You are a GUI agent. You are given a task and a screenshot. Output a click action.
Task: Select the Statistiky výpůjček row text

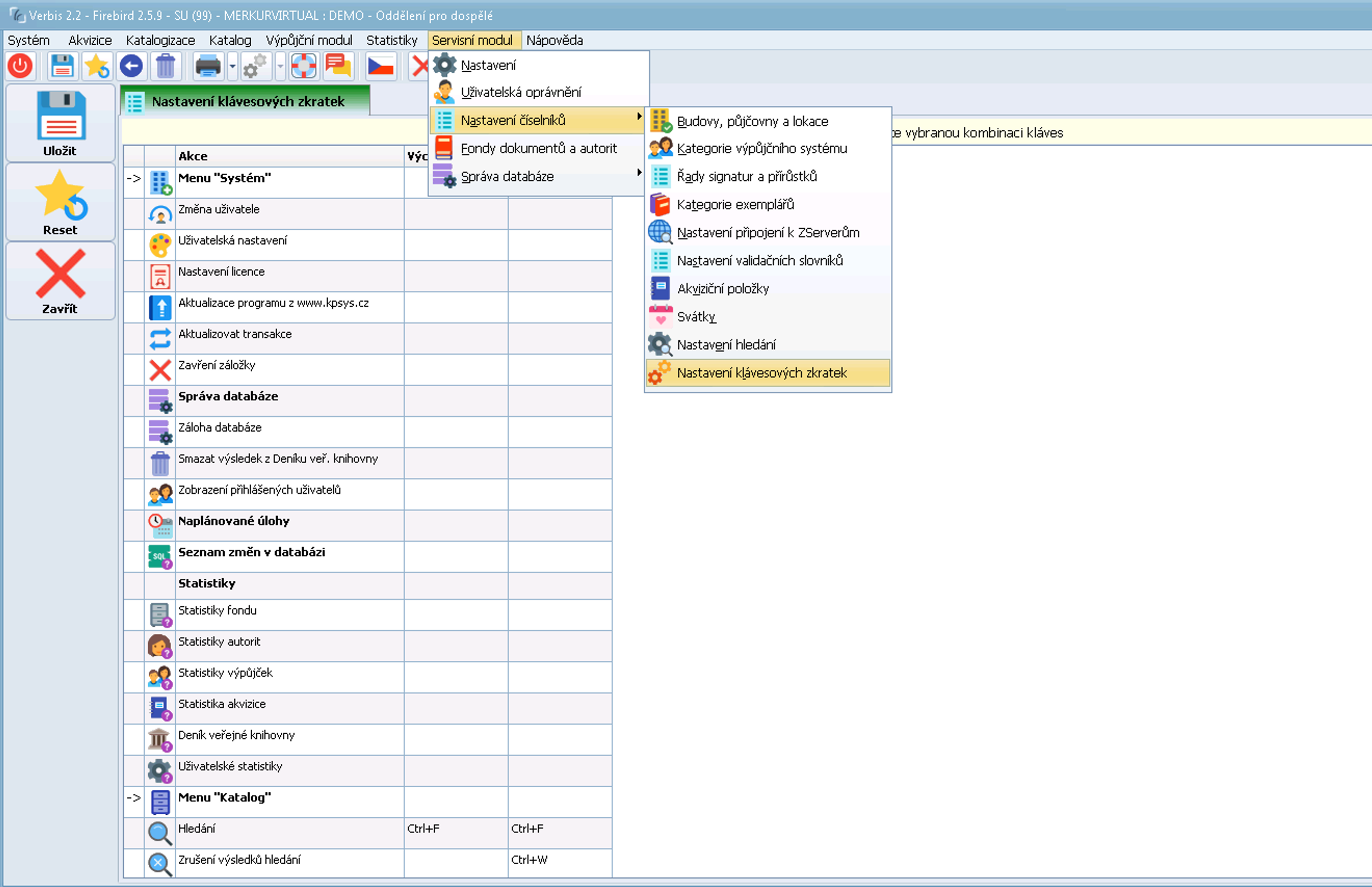(225, 673)
